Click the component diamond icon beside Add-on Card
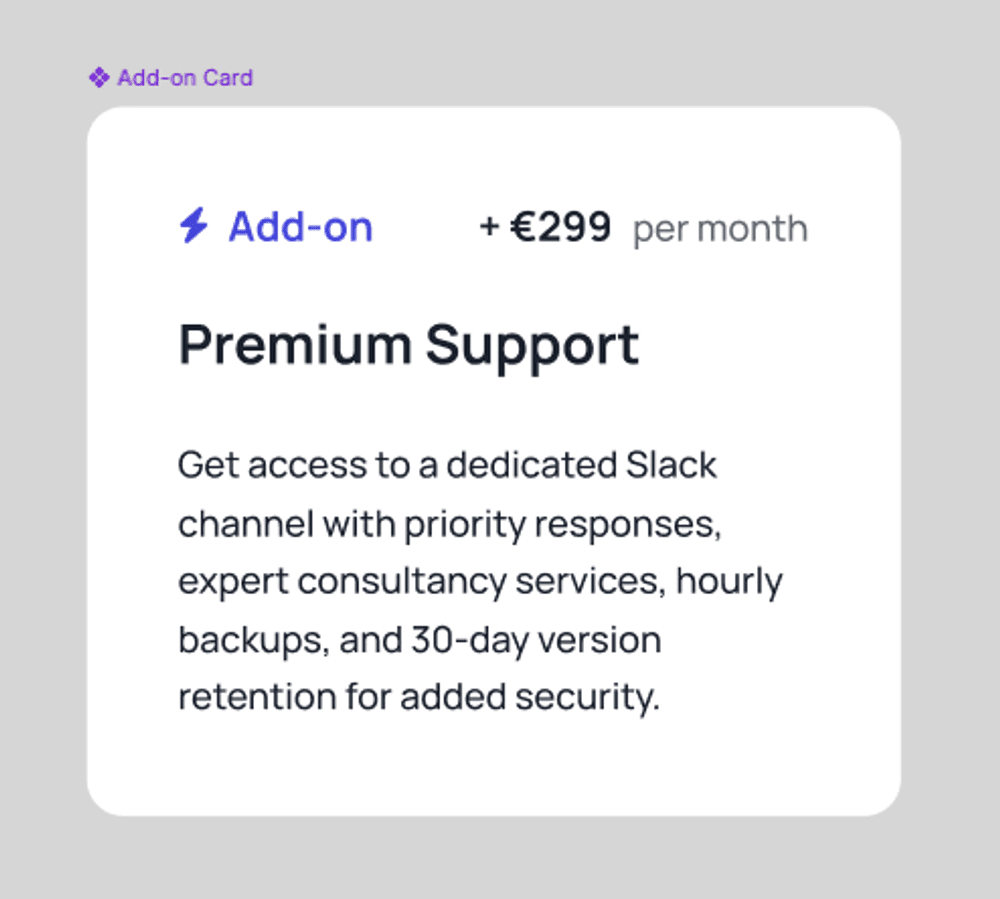This screenshot has height=899, width=1000. click(x=98, y=77)
